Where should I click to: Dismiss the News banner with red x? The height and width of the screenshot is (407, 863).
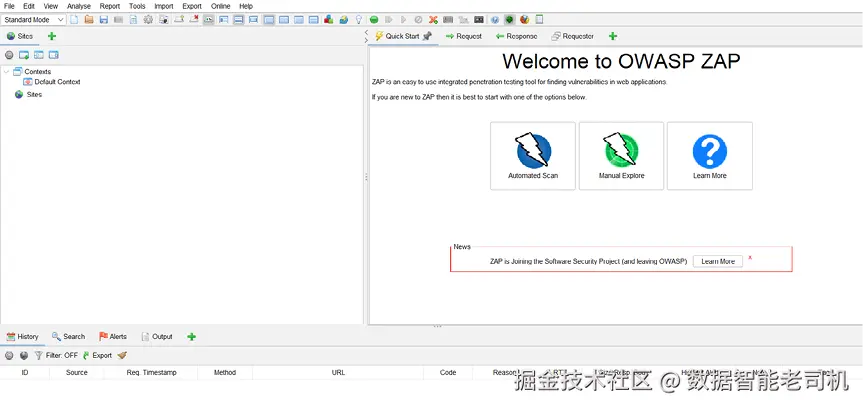pyautogui.click(x=750, y=258)
